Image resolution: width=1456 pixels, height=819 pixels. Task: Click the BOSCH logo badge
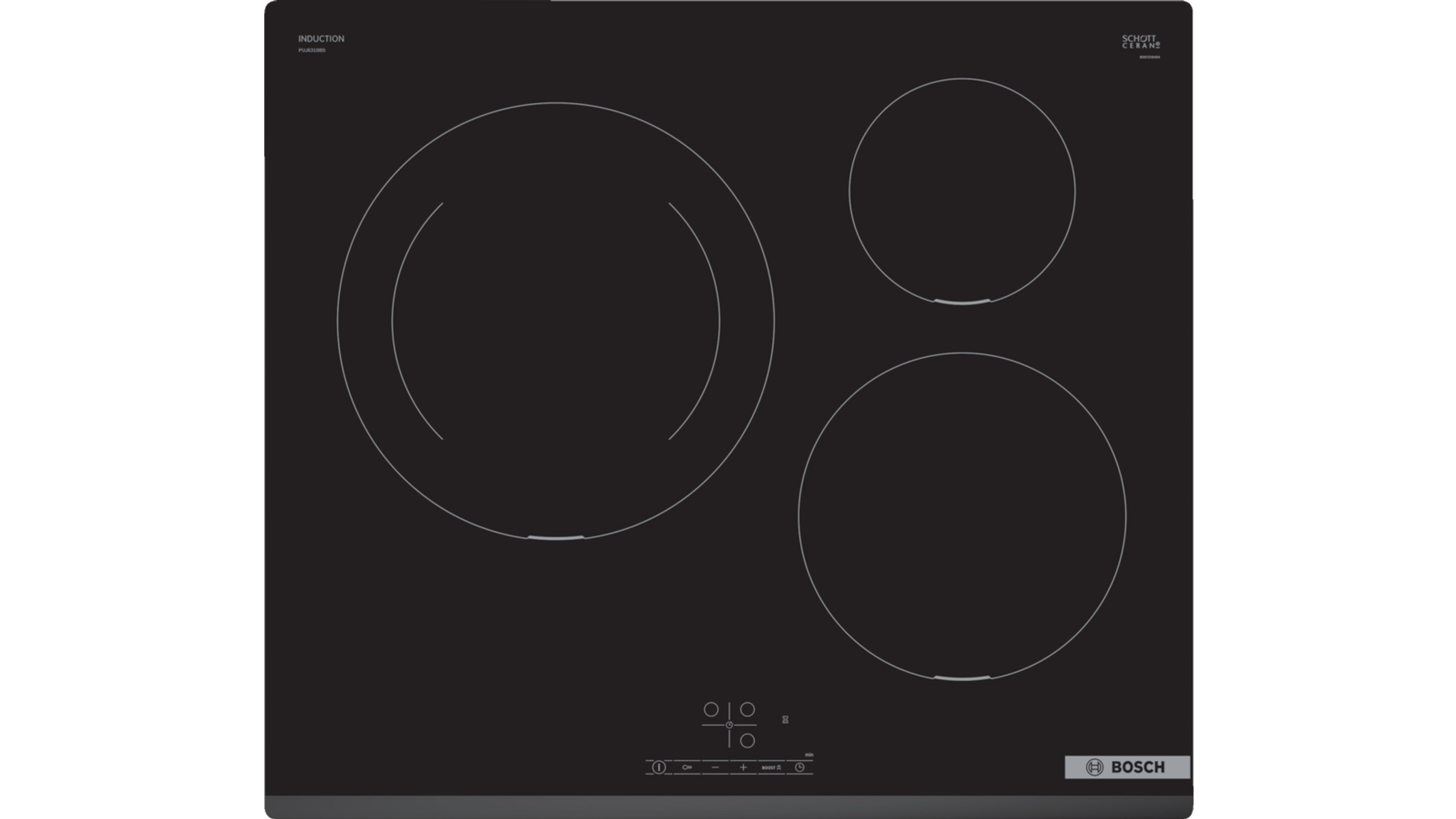coord(1127,767)
